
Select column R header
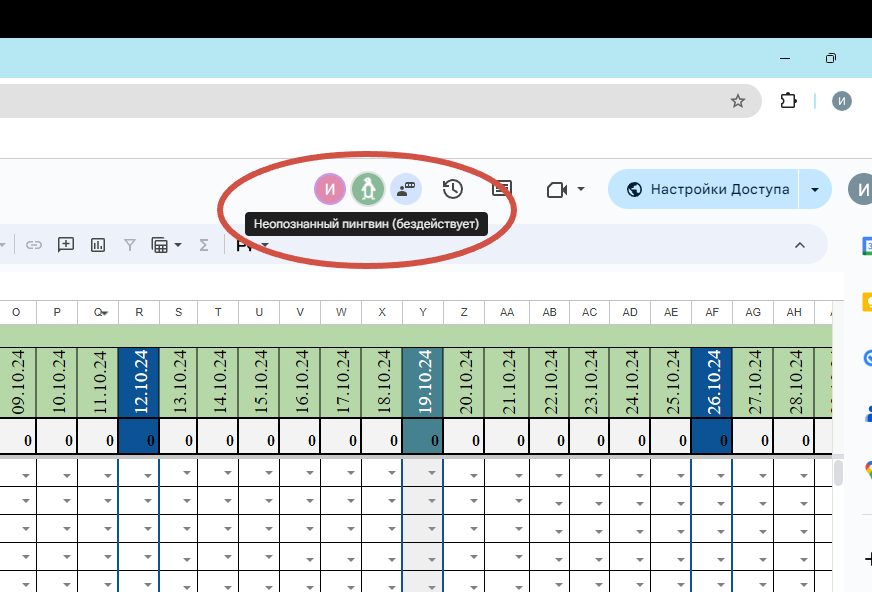click(139, 312)
